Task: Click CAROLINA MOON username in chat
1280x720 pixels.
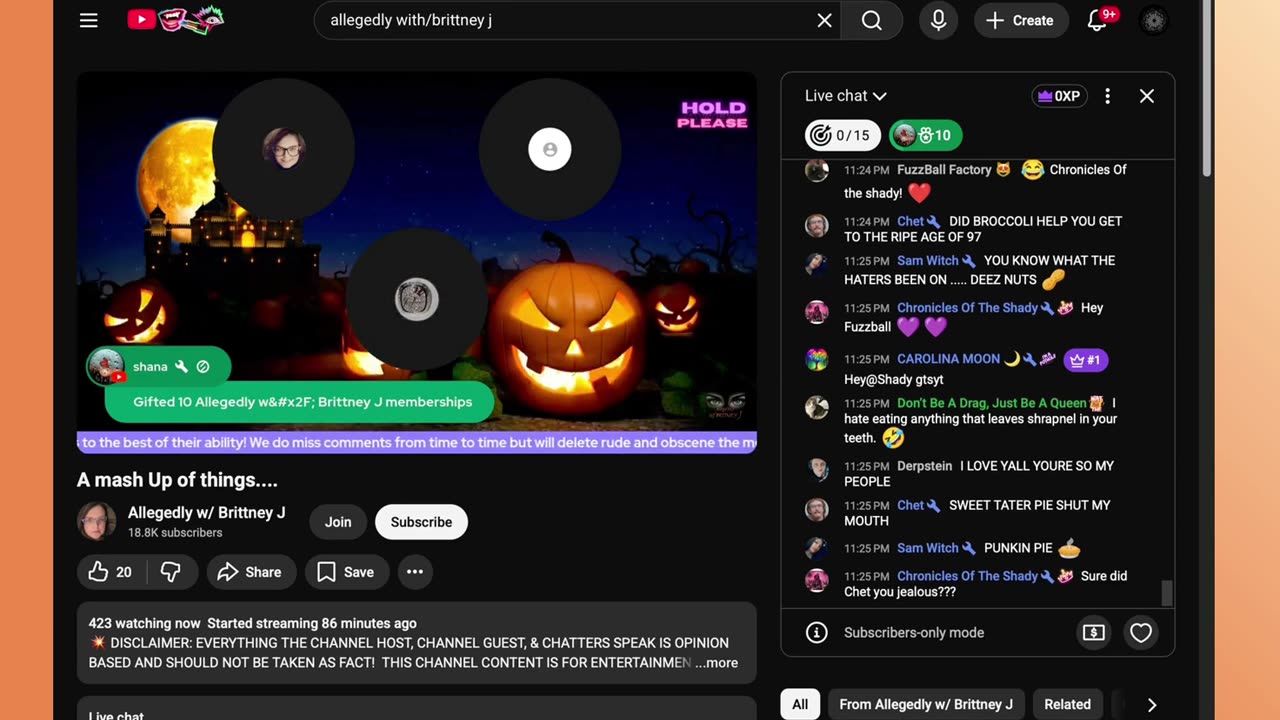Action: coord(948,359)
